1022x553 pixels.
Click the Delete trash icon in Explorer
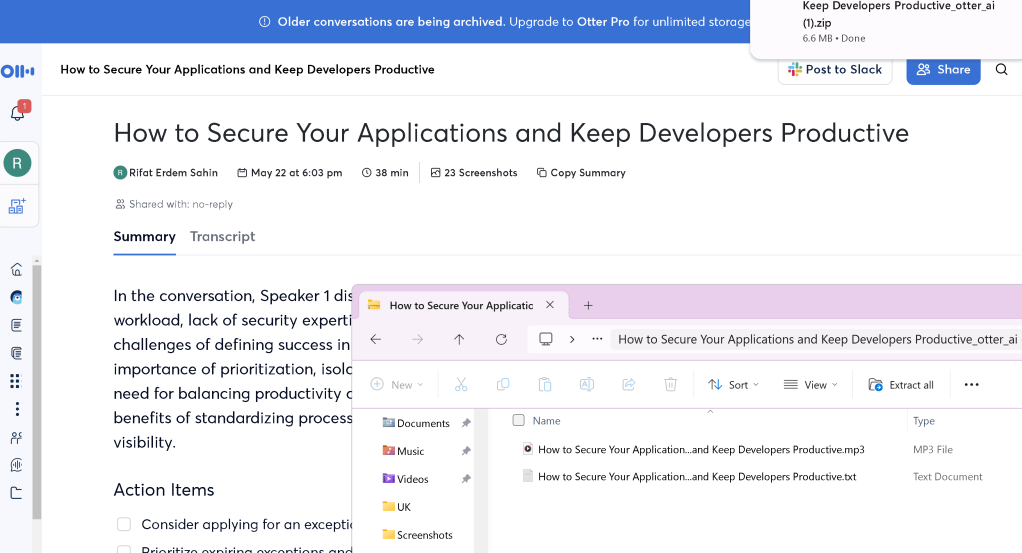pos(671,385)
